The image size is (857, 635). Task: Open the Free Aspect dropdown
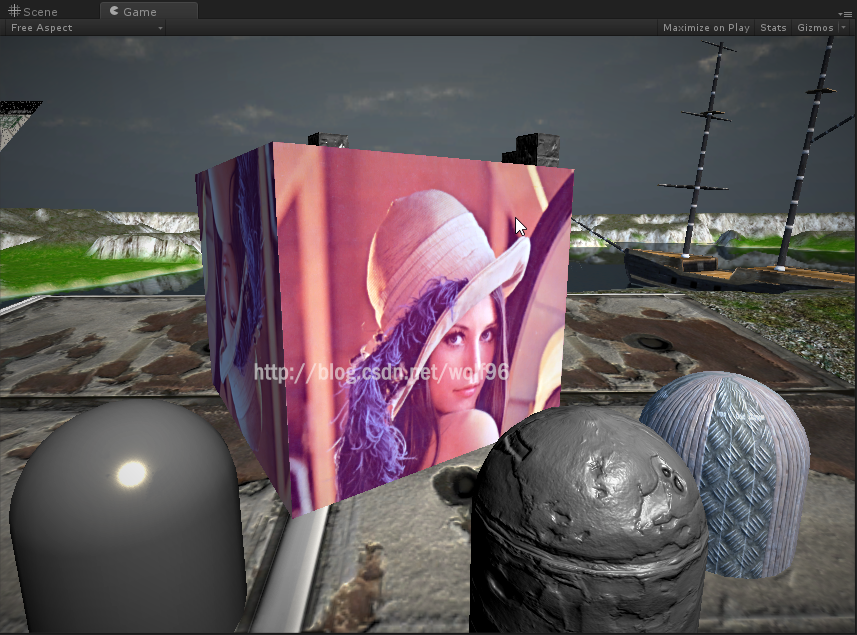[87, 28]
